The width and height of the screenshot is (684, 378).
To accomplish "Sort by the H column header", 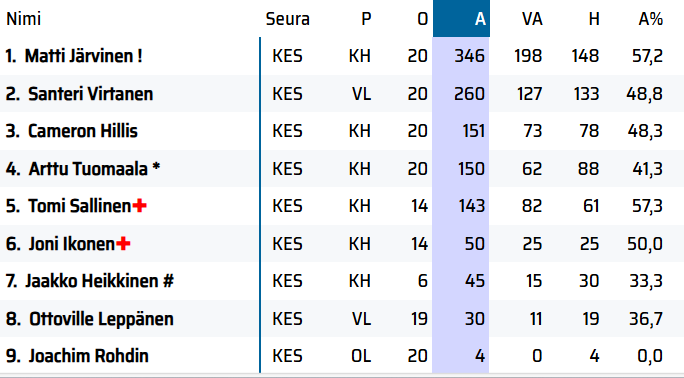I will [594, 19].
